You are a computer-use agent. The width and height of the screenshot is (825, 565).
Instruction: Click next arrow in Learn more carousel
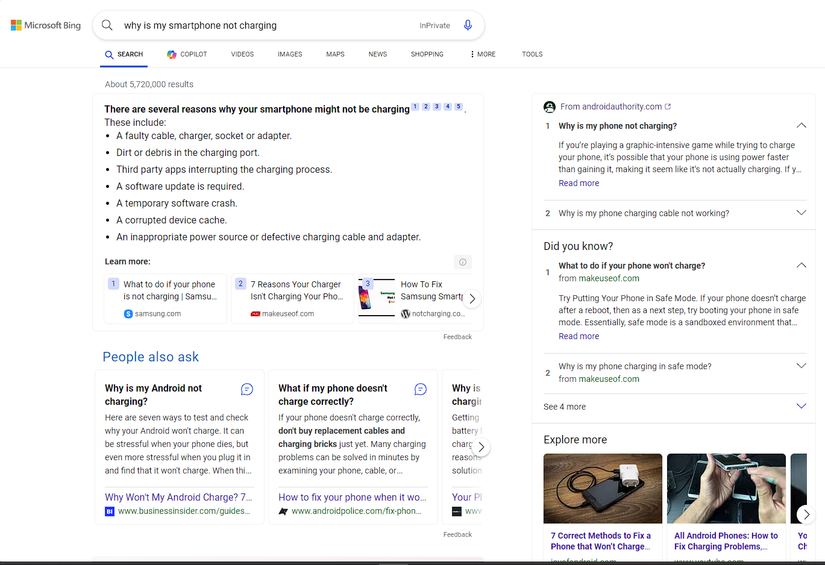(472, 299)
